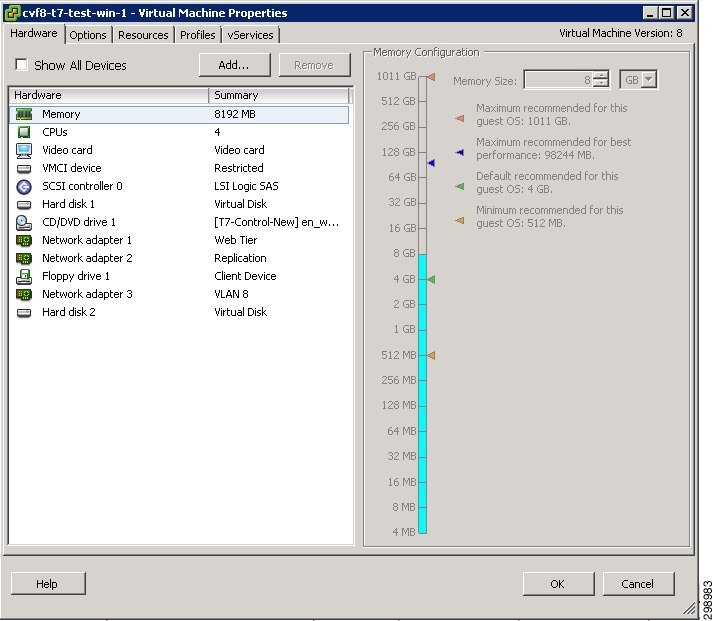Select the LSI Logic SAS summary text
This screenshot has width=714, height=621.
[x=246, y=186]
